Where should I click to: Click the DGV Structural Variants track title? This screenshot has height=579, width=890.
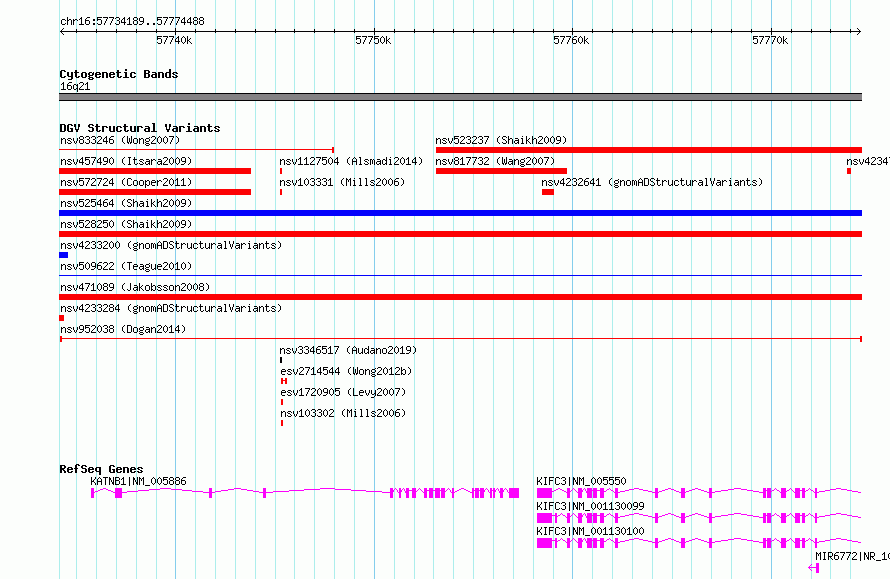point(140,128)
